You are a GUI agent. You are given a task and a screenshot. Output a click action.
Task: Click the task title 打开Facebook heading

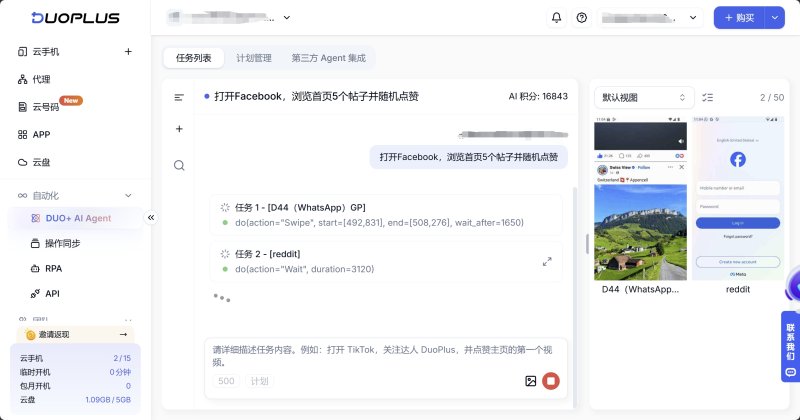pos(316,96)
